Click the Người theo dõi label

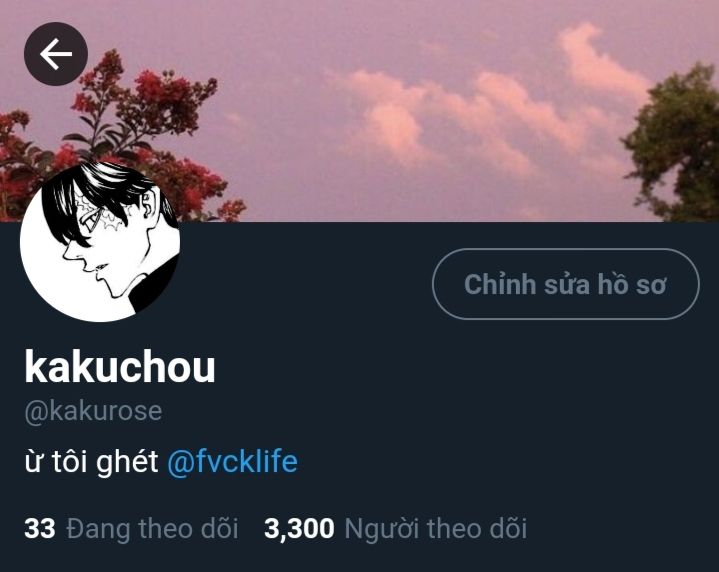pos(436,528)
